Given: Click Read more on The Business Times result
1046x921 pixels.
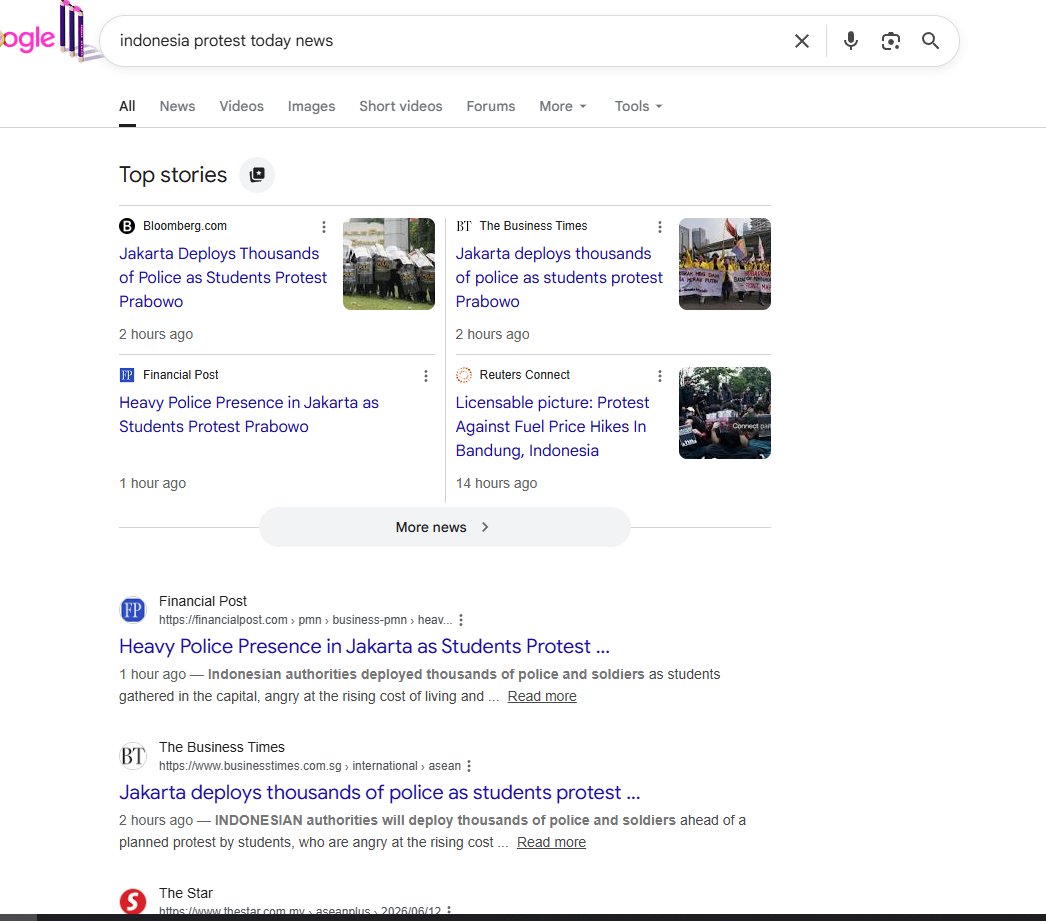Looking at the screenshot, I should click(551, 842).
